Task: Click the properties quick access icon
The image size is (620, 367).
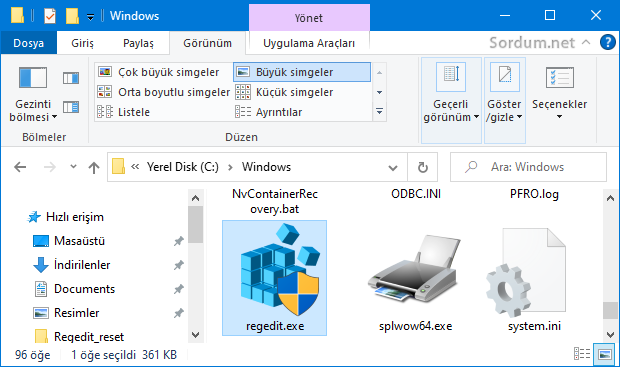Action: [50, 16]
